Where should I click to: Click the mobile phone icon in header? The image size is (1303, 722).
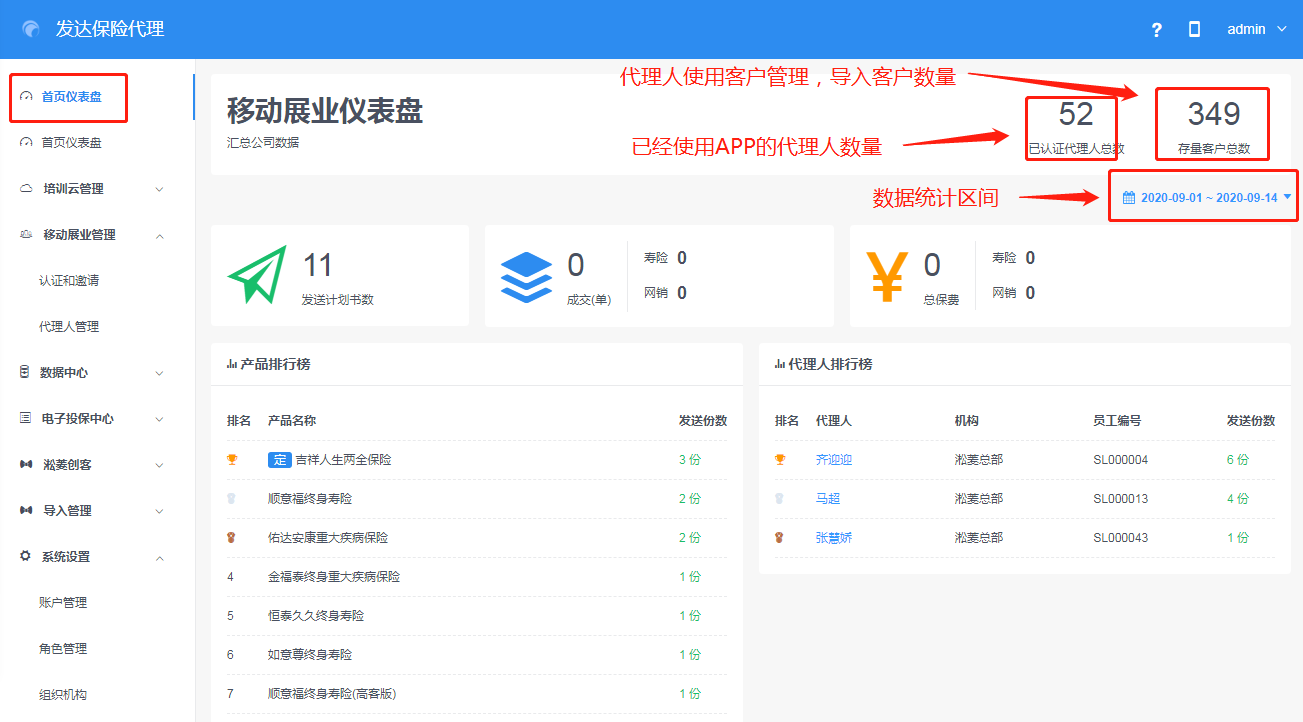coord(1194,30)
